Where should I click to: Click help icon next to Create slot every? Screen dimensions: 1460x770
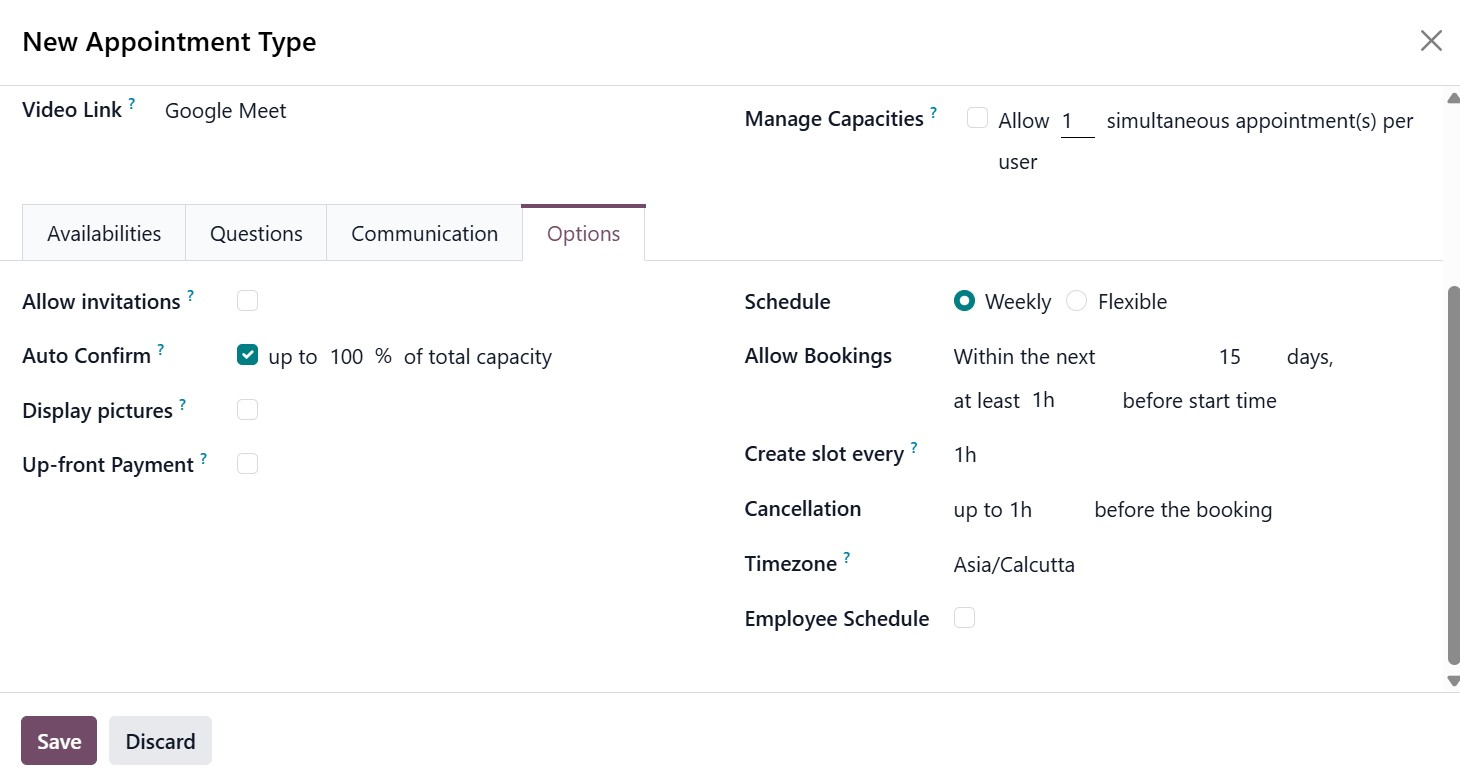(x=913, y=447)
